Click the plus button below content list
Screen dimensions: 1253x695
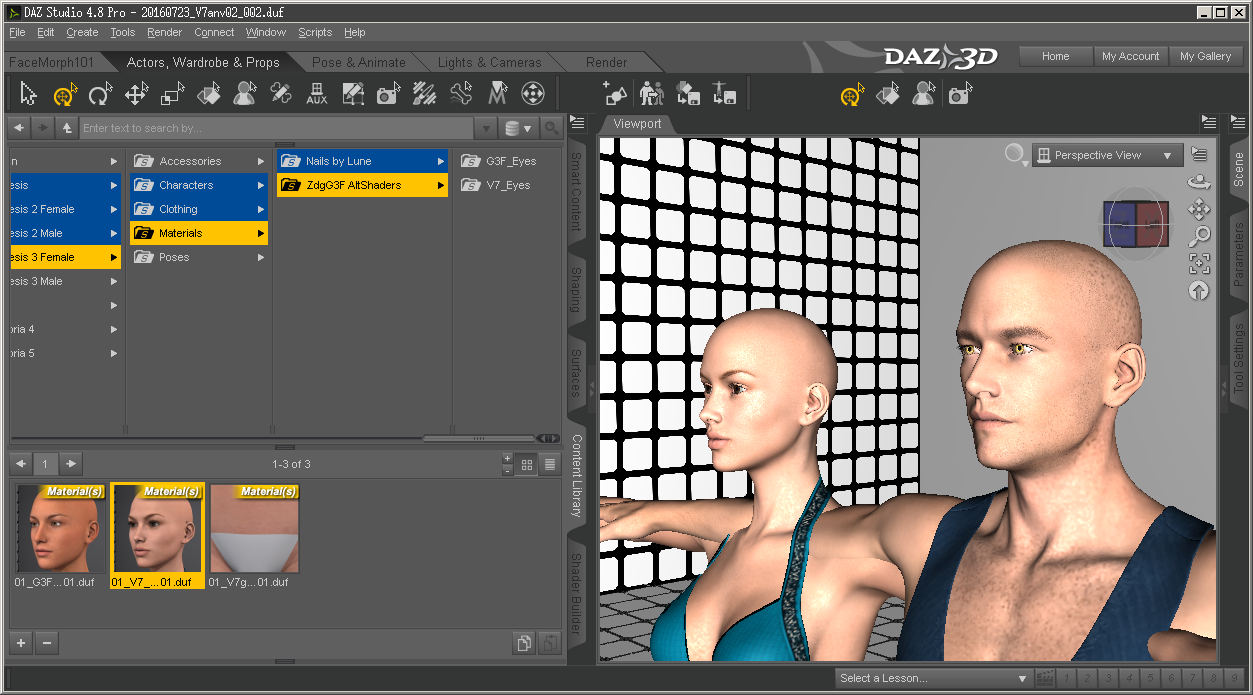(x=21, y=643)
